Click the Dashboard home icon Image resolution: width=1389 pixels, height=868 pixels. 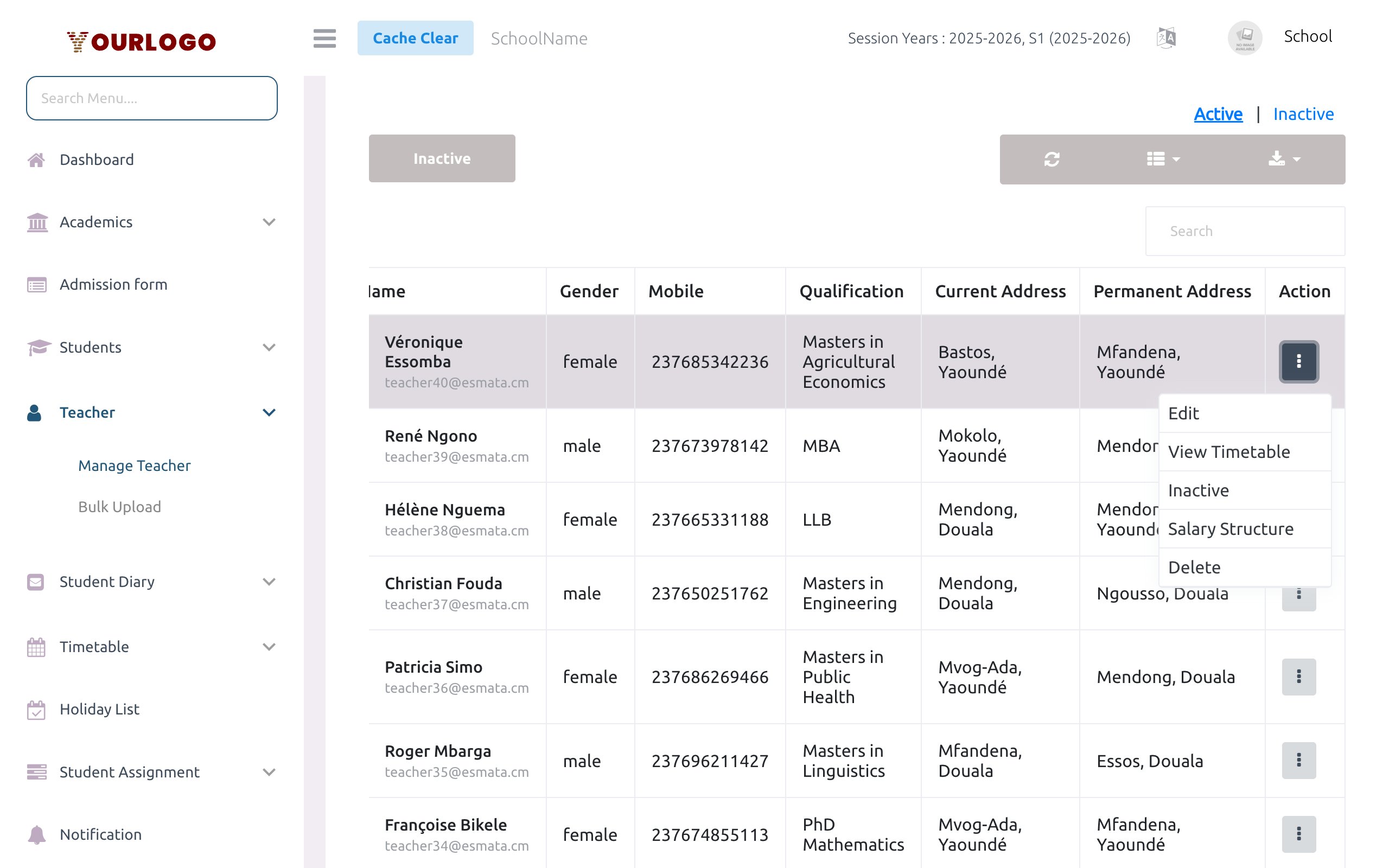coord(36,159)
